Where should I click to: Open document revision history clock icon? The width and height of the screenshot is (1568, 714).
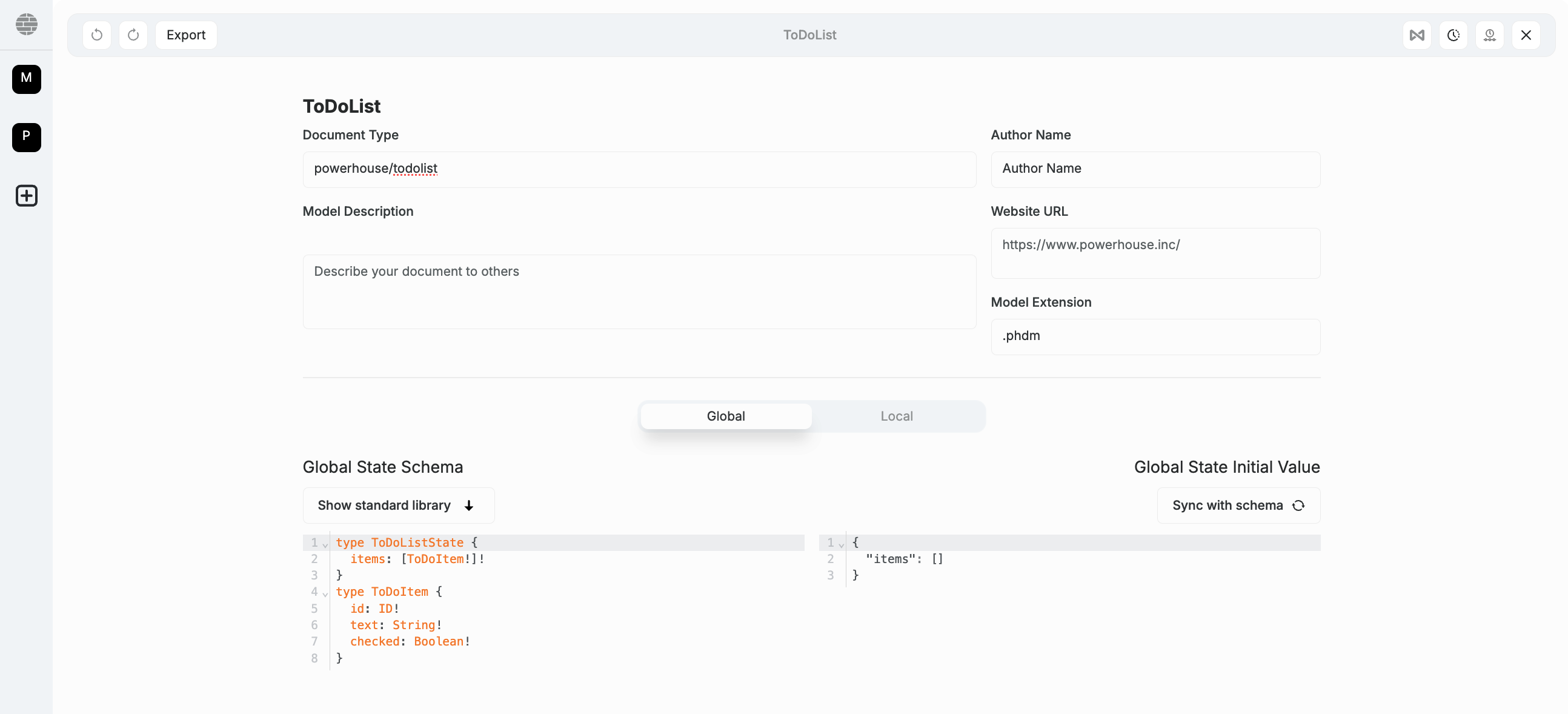pos(1453,35)
